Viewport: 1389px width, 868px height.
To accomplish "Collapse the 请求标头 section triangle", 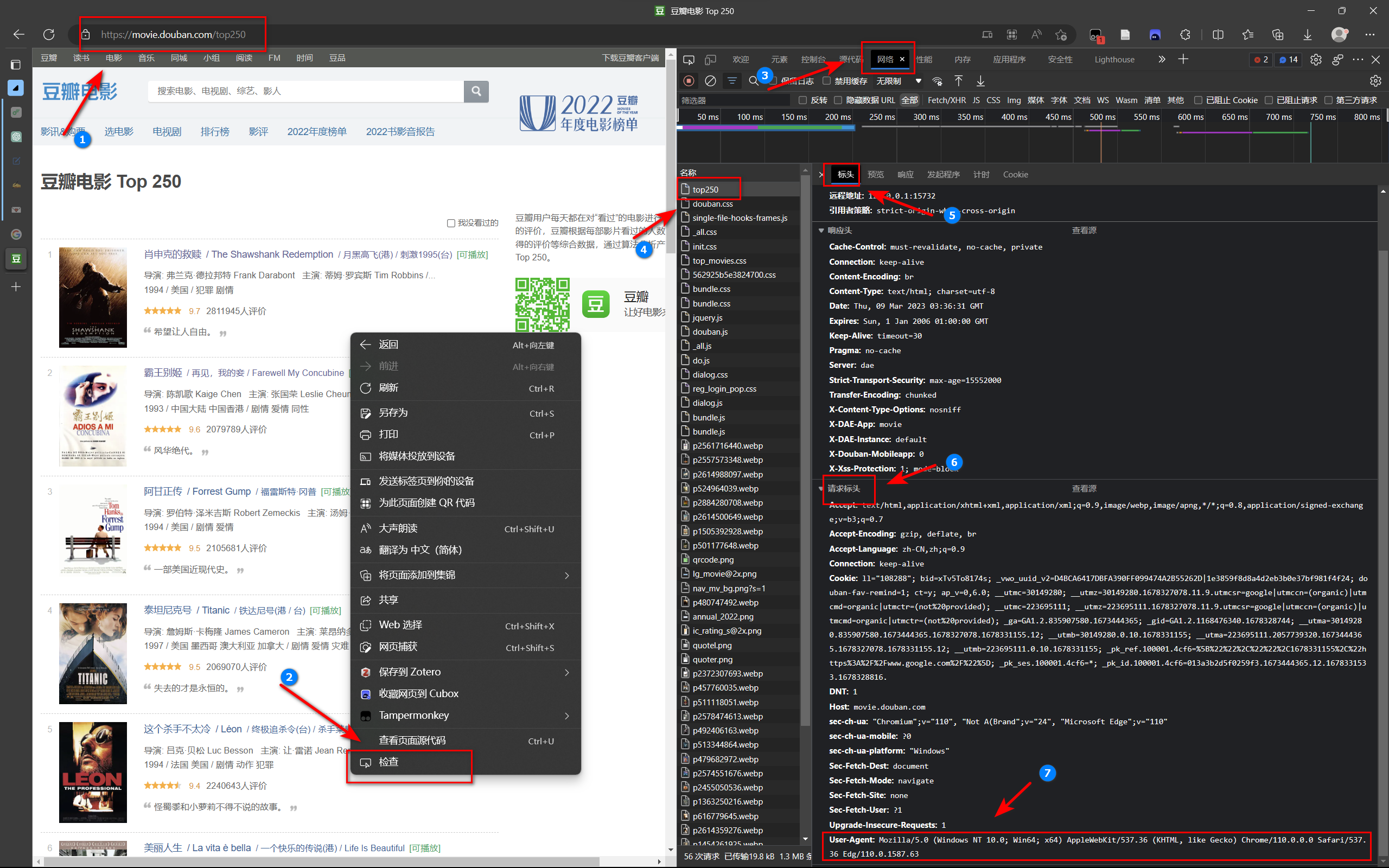I will (x=821, y=489).
